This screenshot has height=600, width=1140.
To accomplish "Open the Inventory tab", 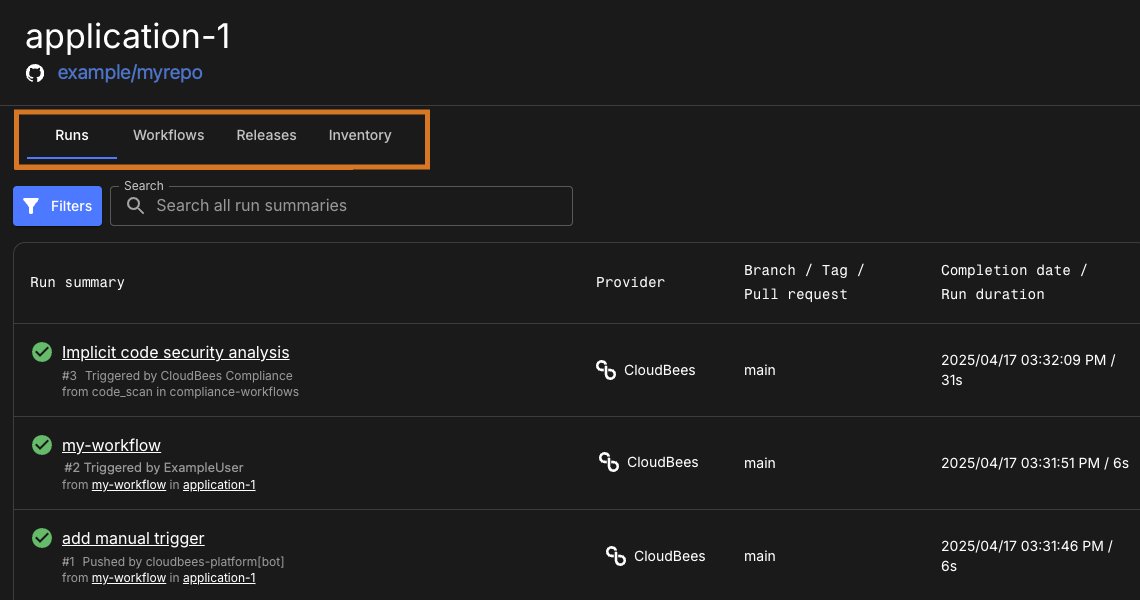I will [x=360, y=135].
